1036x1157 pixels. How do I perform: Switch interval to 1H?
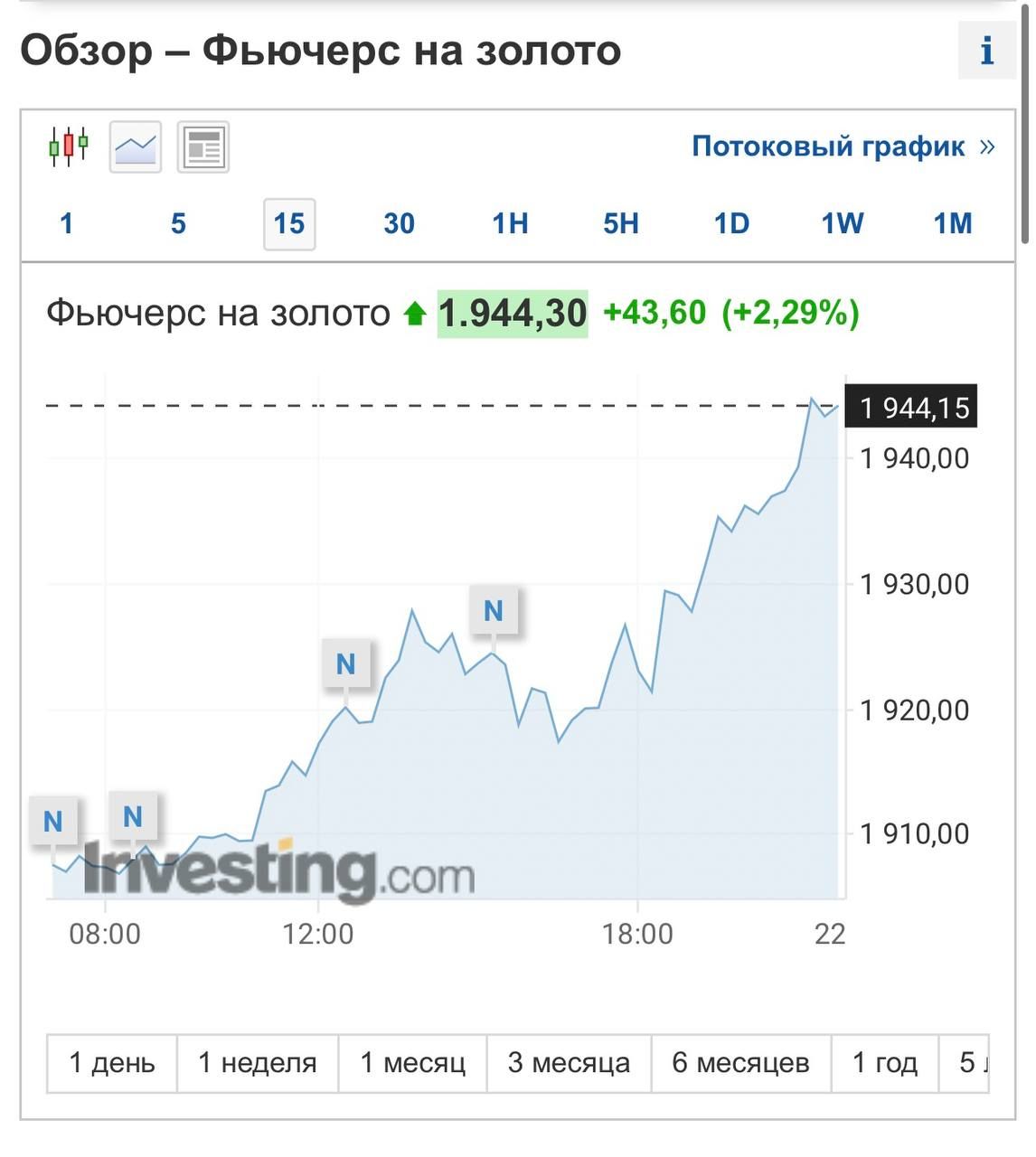[x=510, y=223]
